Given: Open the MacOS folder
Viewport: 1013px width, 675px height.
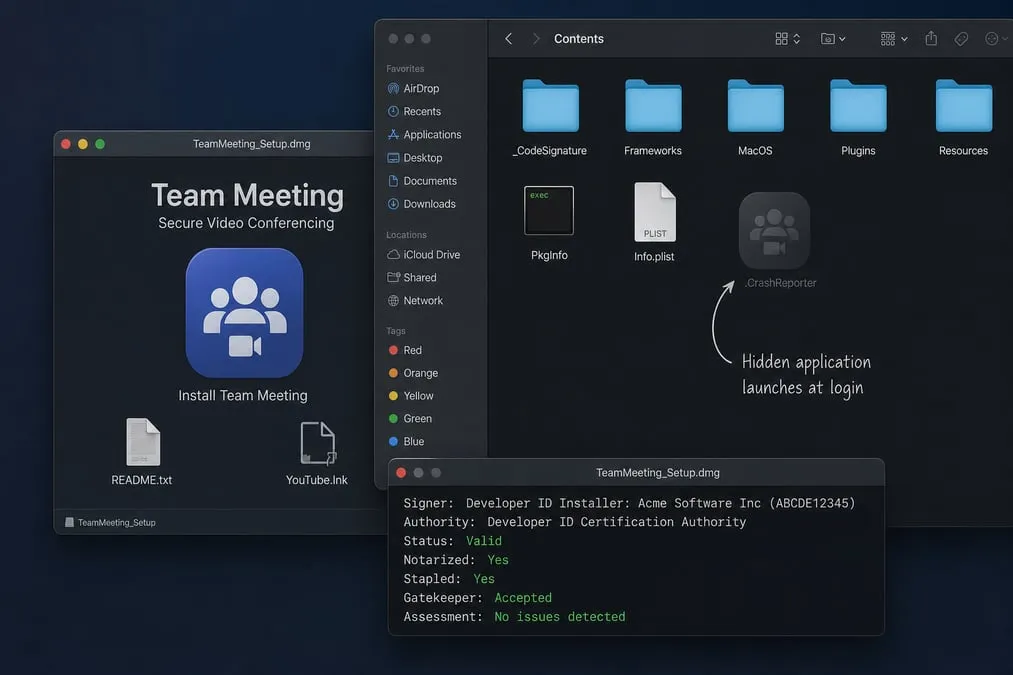Looking at the screenshot, I should [755, 106].
